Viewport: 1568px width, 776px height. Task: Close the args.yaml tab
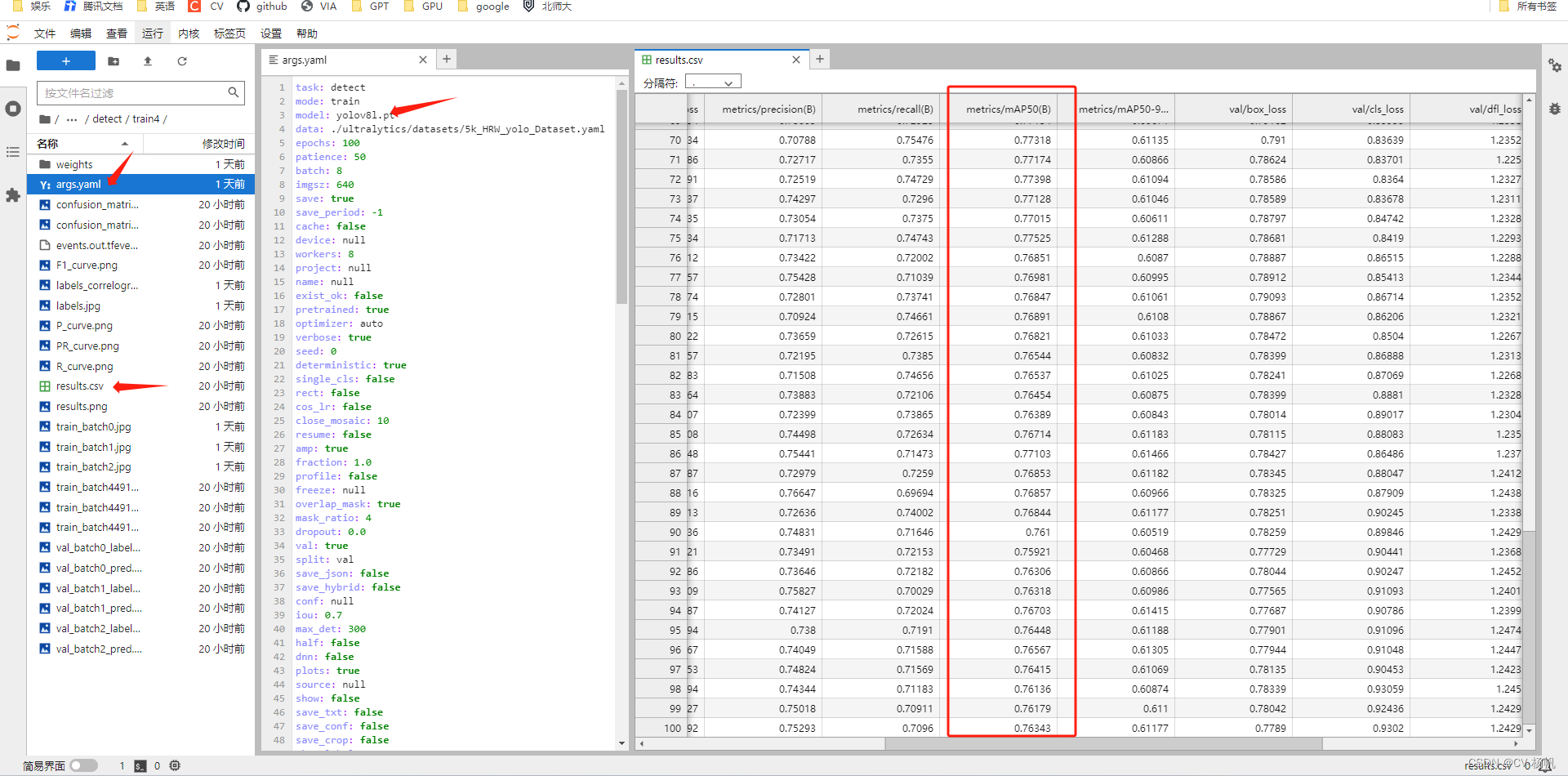423,60
